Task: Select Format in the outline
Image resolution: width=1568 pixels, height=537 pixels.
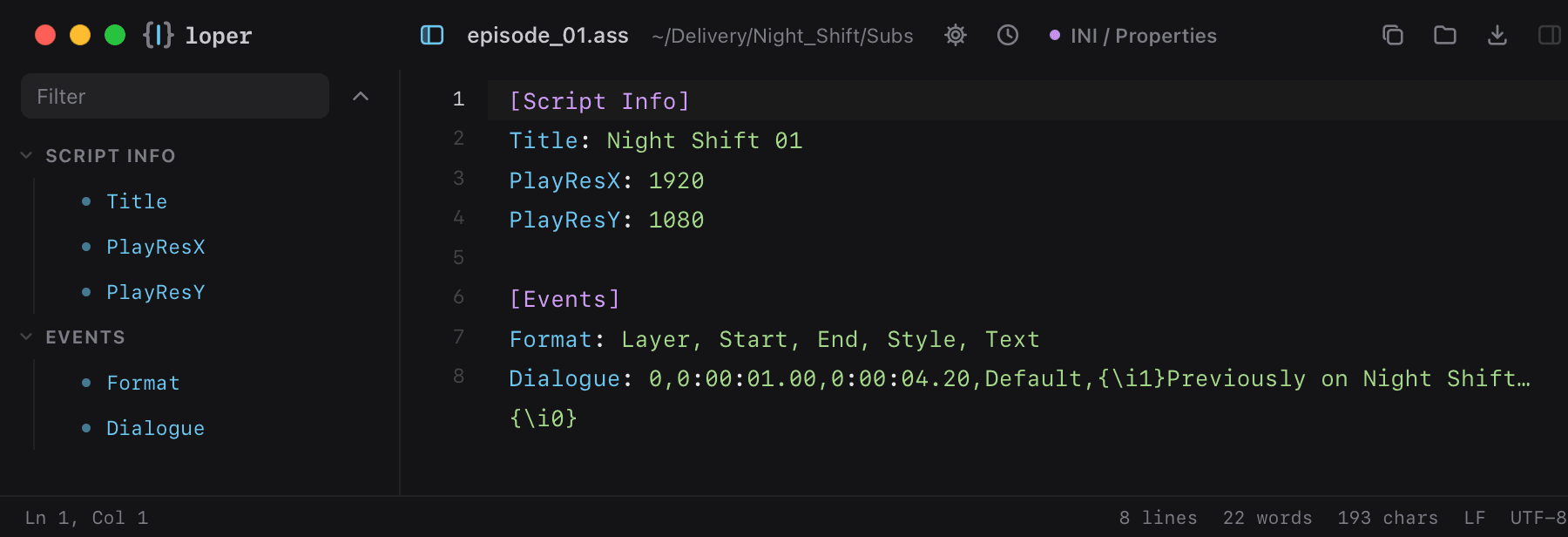Action: 143,383
